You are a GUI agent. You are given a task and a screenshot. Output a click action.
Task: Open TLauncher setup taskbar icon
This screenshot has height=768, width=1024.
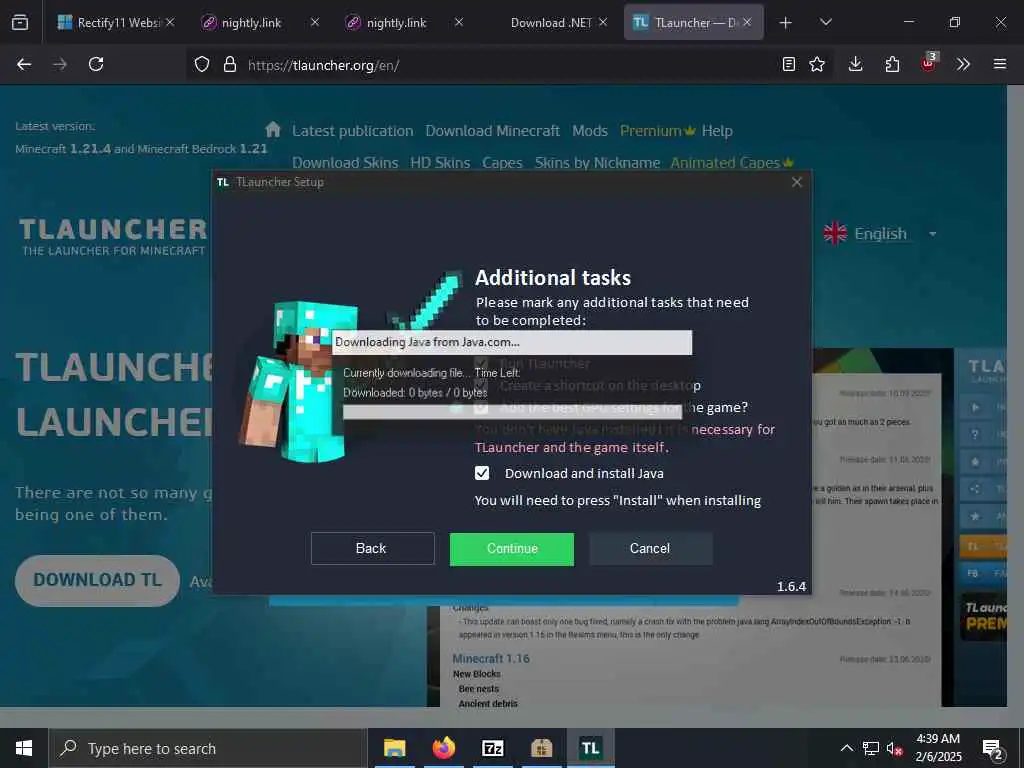590,748
